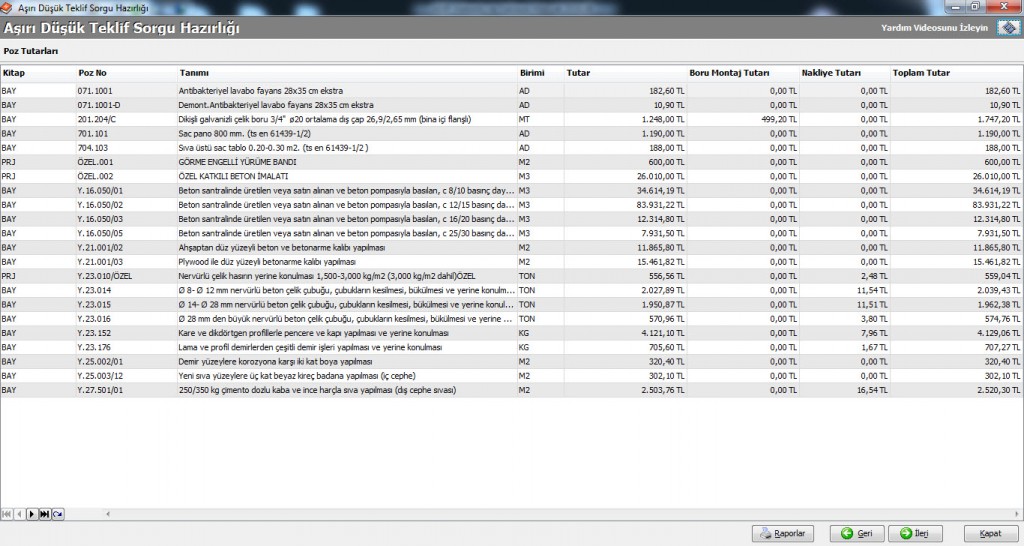Click the Nakliye Tutarı column header
This screenshot has height=546, width=1024.
831,73
